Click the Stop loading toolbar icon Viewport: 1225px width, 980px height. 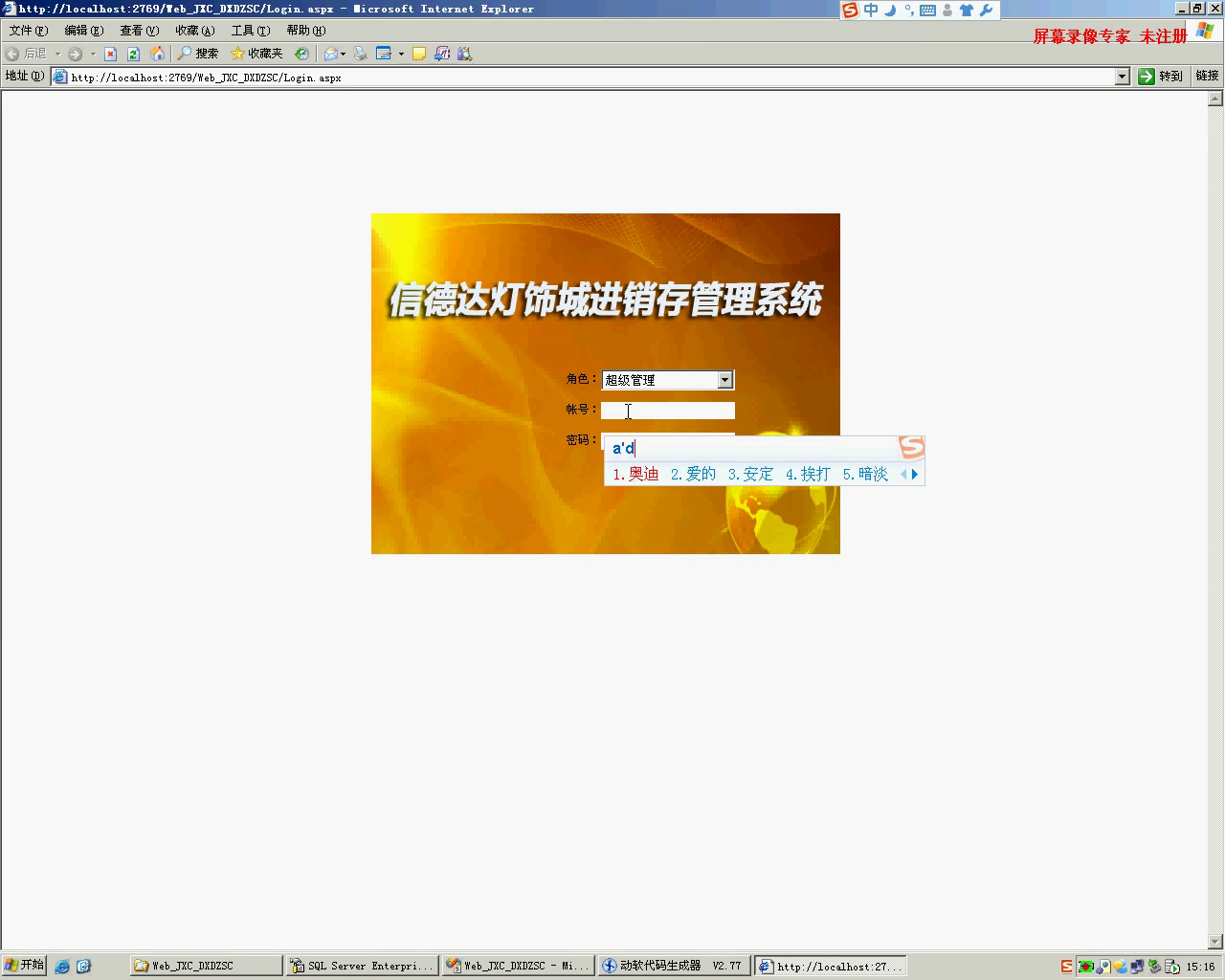click(110, 55)
